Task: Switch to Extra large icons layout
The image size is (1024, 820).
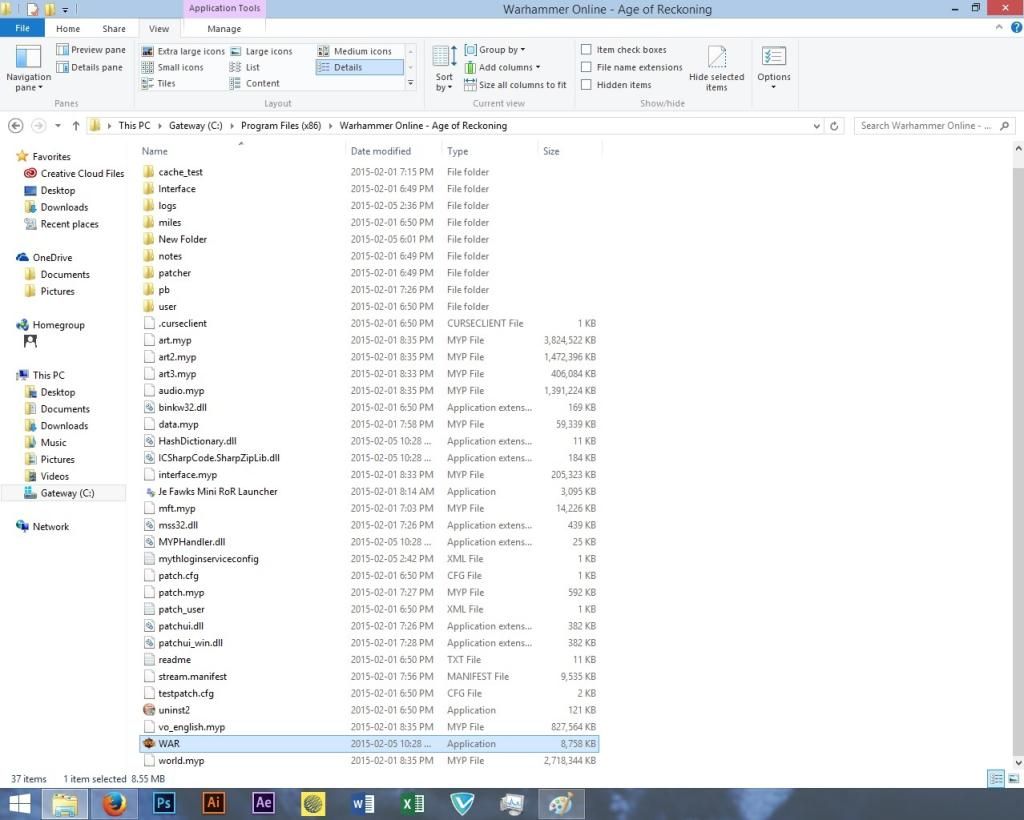Action: click(184, 51)
